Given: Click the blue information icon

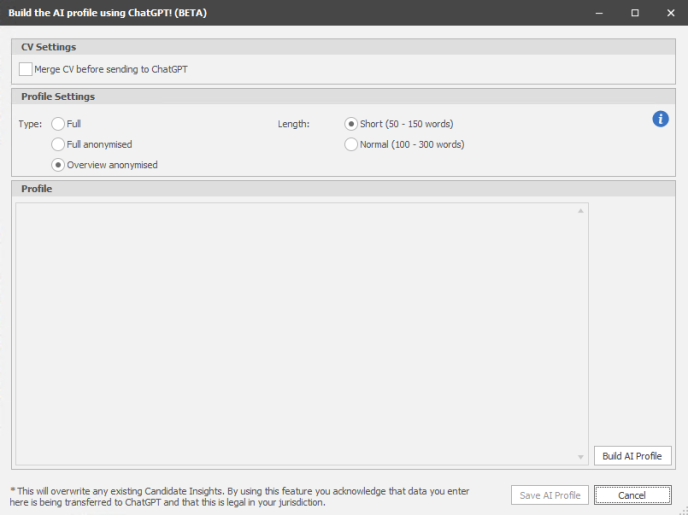Looking at the screenshot, I should click(x=660, y=119).
